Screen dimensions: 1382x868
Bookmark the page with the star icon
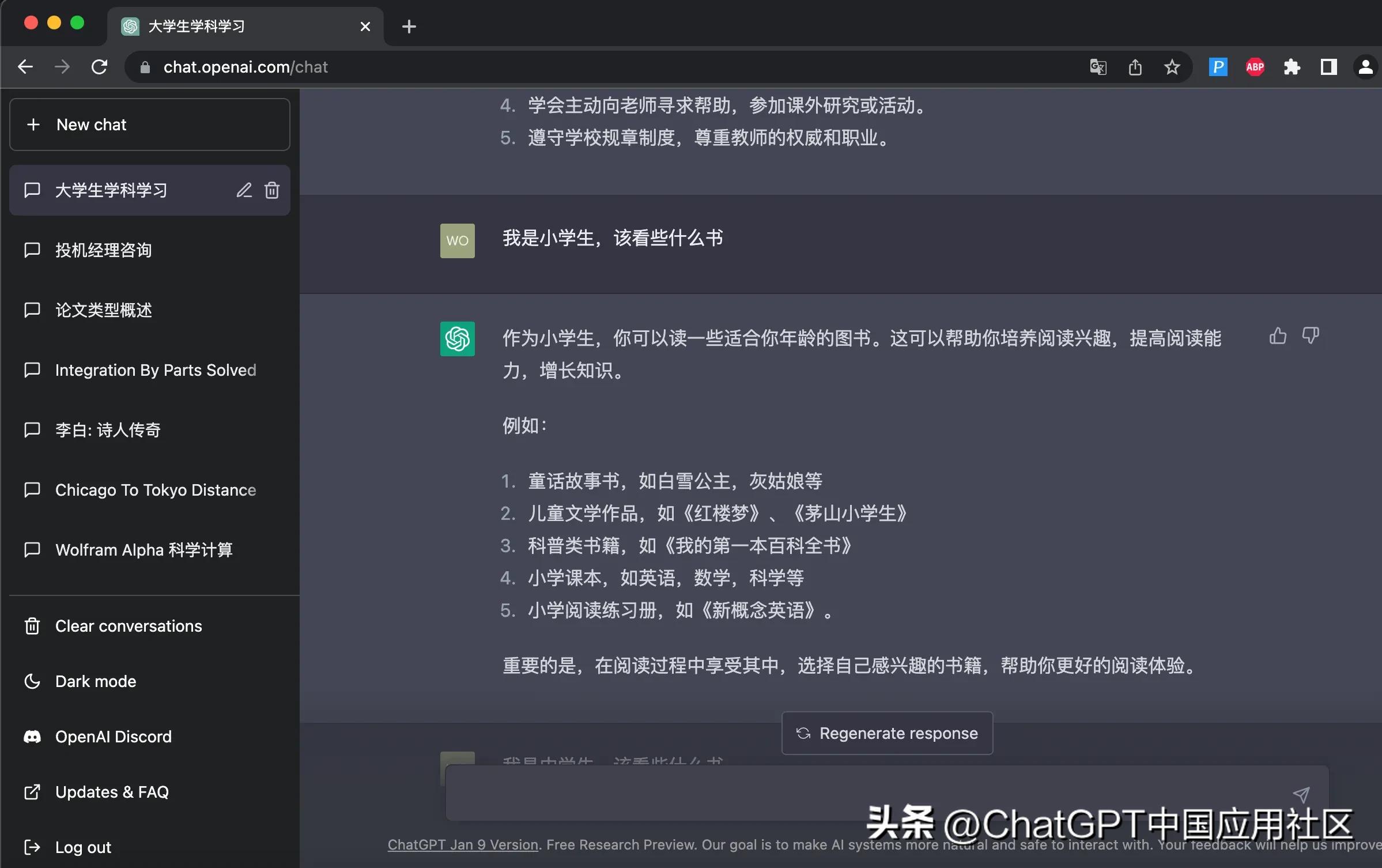pyautogui.click(x=1172, y=67)
